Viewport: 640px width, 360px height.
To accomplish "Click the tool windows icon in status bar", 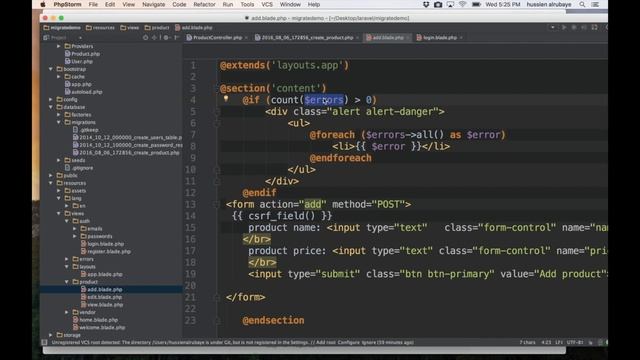I will click(44, 342).
